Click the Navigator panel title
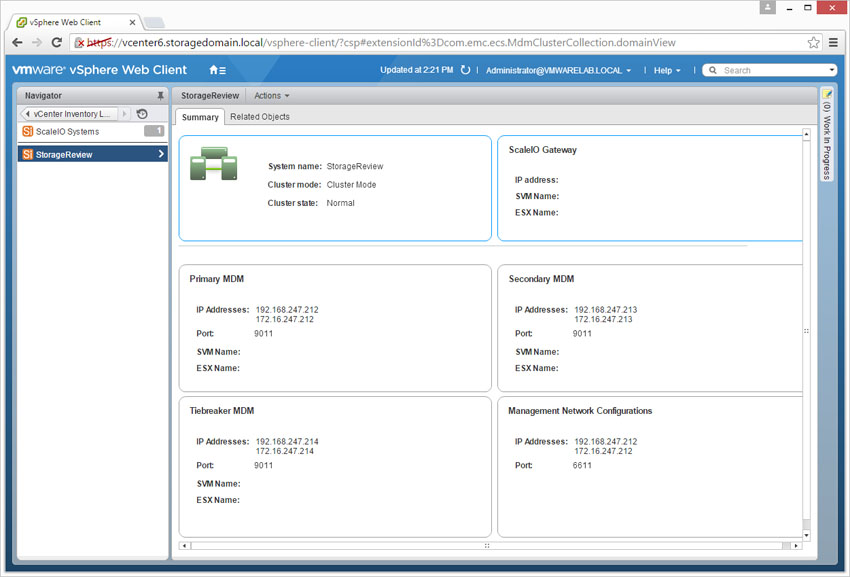Viewport: 850px width, 577px height. (x=43, y=95)
